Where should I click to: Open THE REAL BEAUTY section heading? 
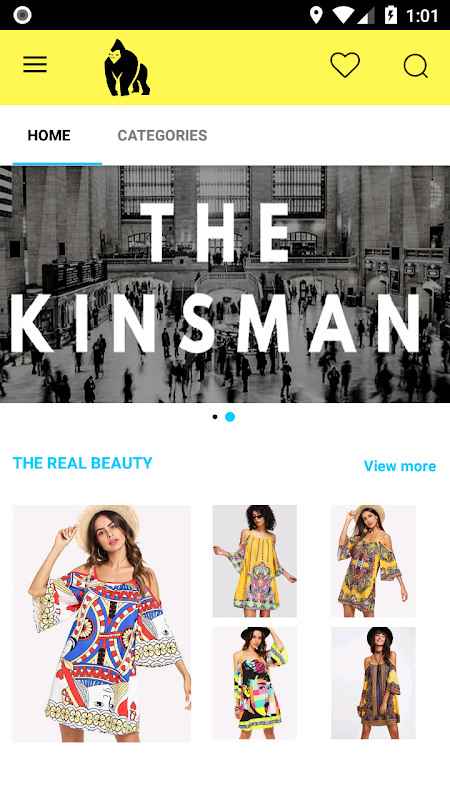tap(82, 463)
